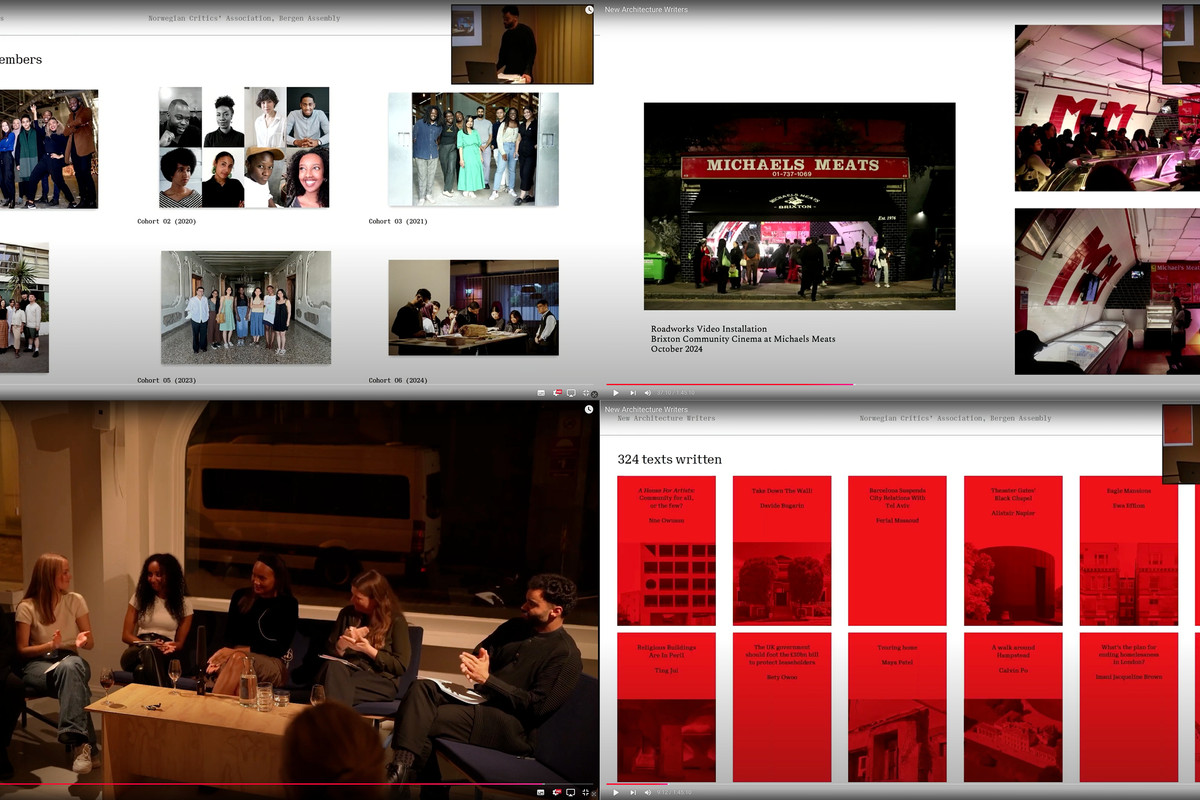Toggle captions in the cohort members video
Screen dimensions: 1200x800
click(x=541, y=393)
